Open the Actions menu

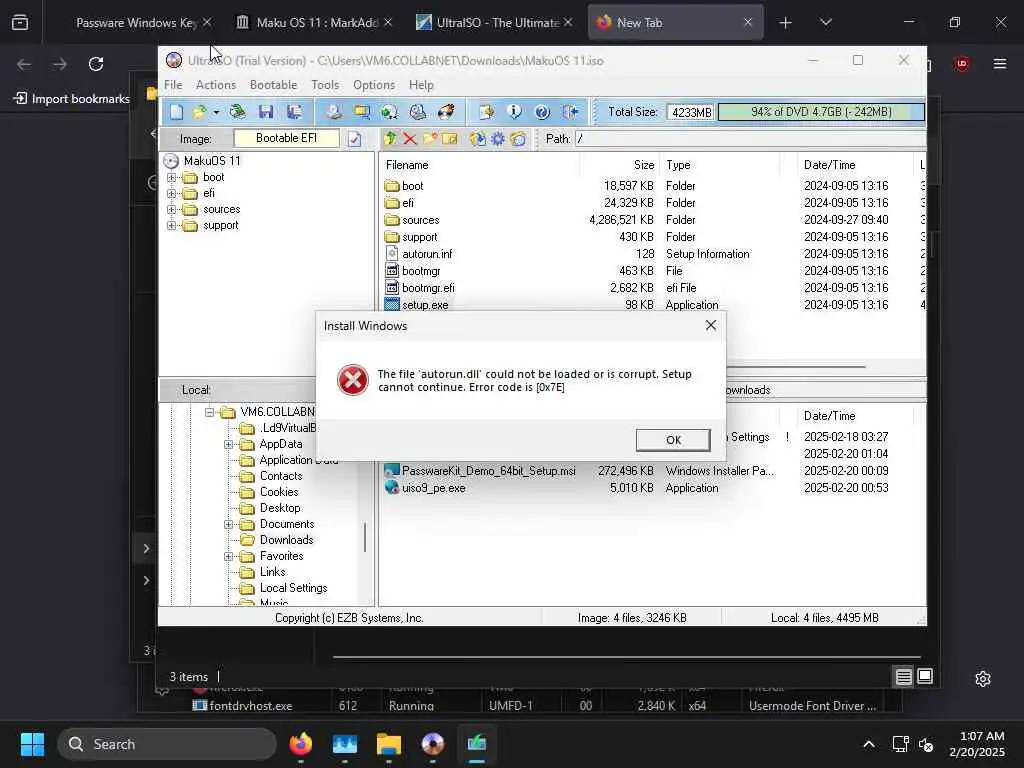pos(216,85)
